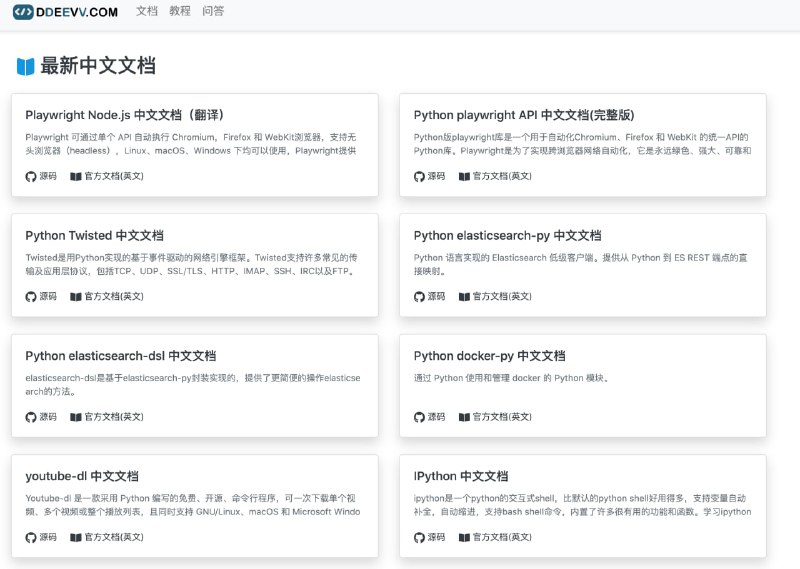
Task: Click book icon in Python Twisted card
Action: (x=76, y=297)
